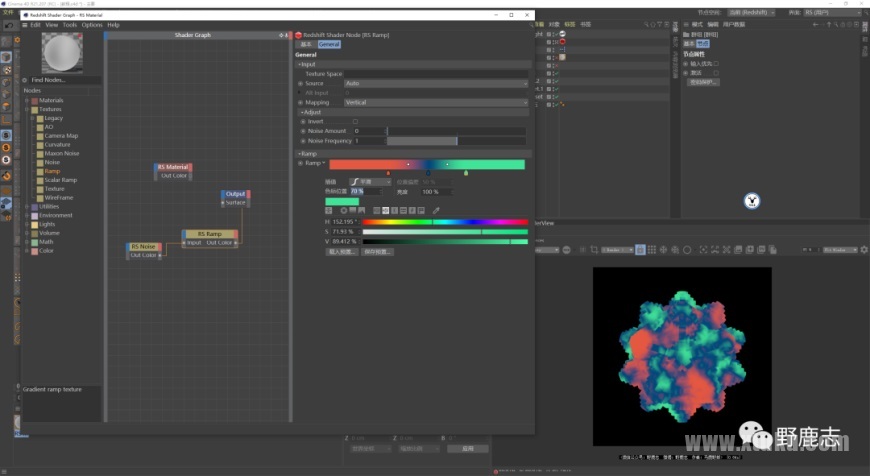This screenshot has height=476, width=870.
Task: Click the orange axis L icon in left toolbar
Action: point(6,119)
